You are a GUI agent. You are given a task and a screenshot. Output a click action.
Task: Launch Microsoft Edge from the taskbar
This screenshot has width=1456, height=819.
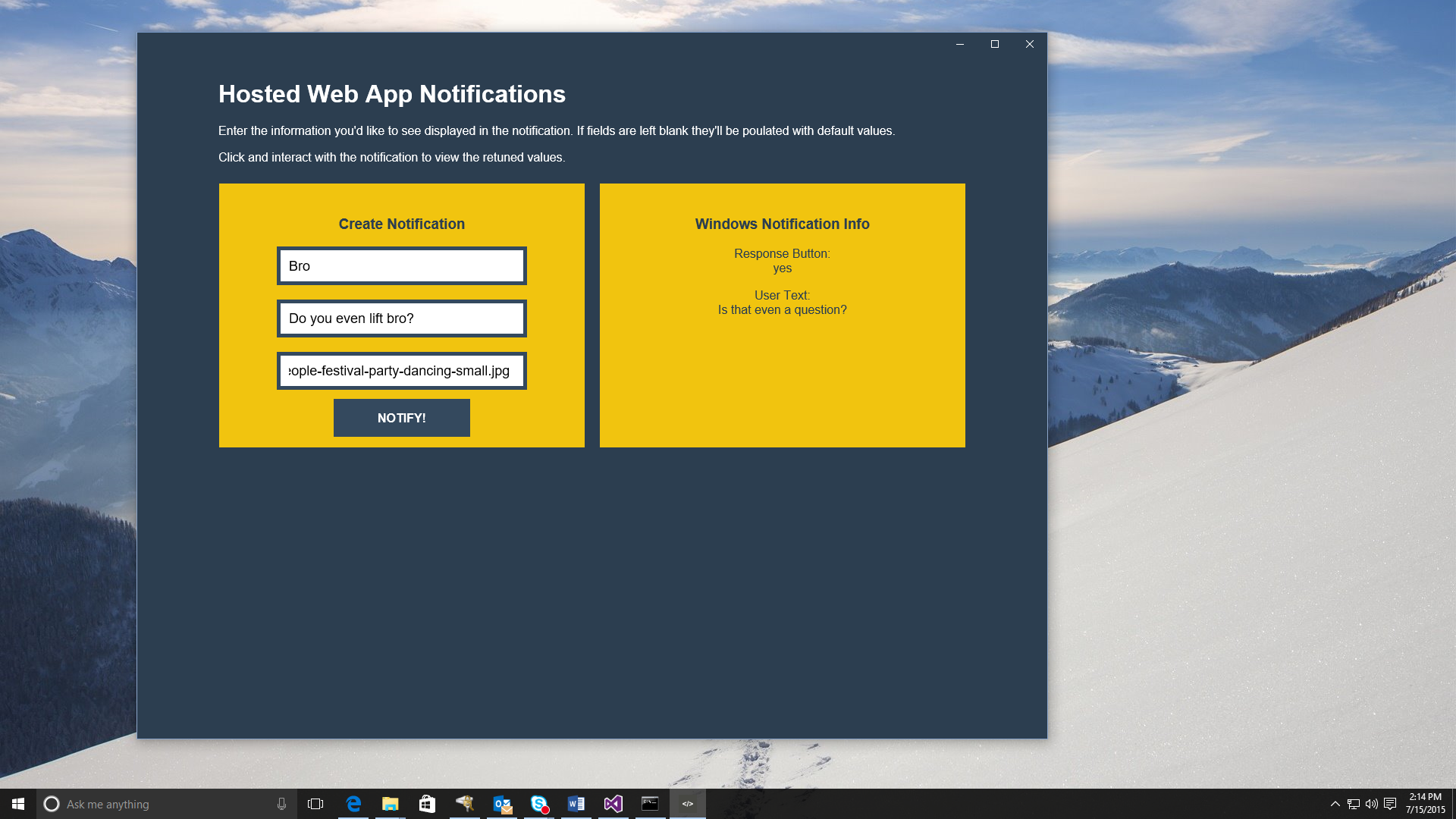pyautogui.click(x=353, y=804)
